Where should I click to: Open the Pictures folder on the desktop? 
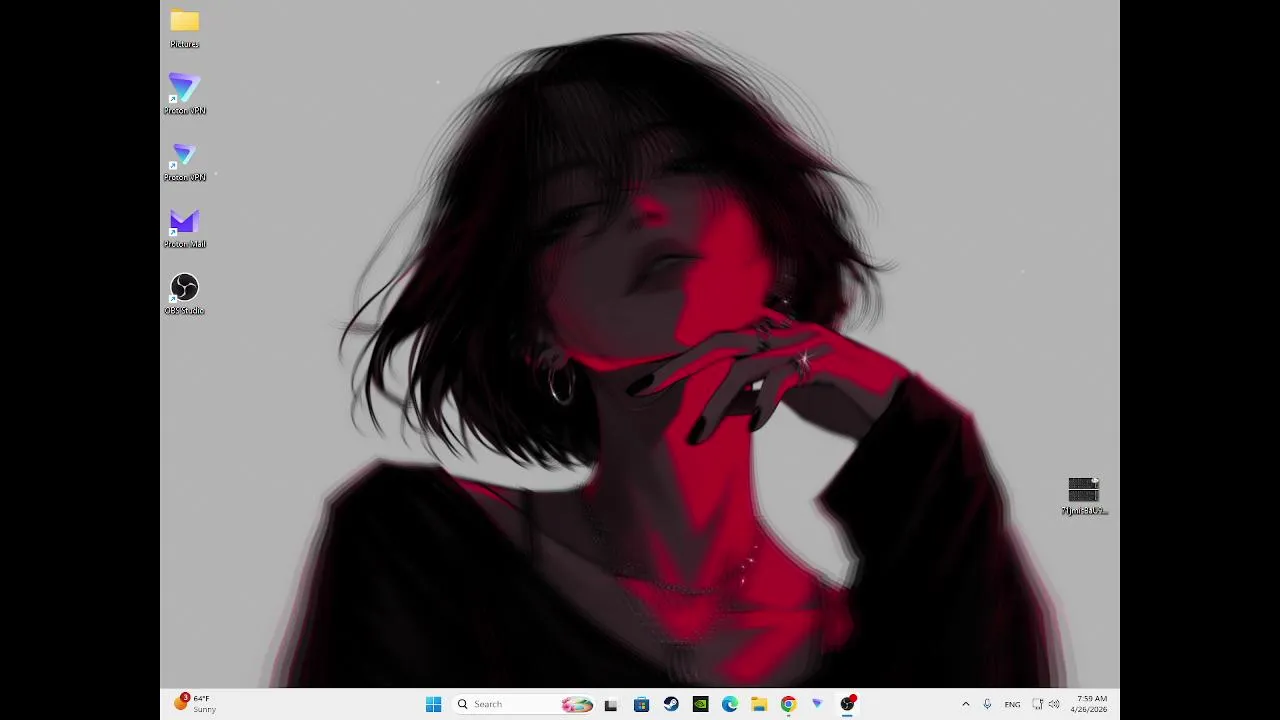click(185, 28)
